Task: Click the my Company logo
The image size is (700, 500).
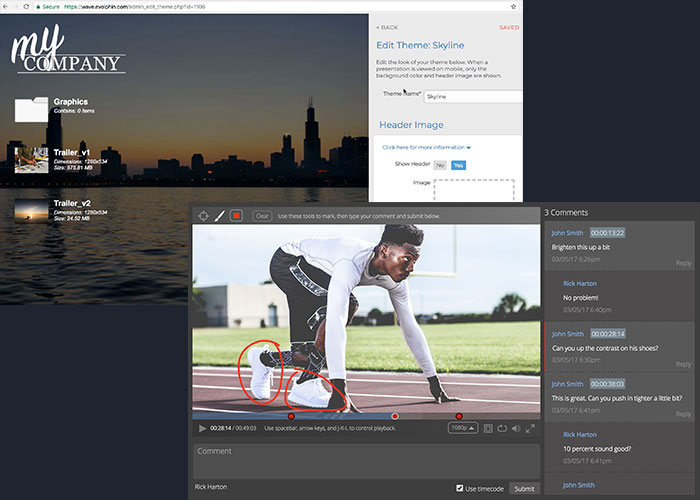Action: [x=68, y=49]
